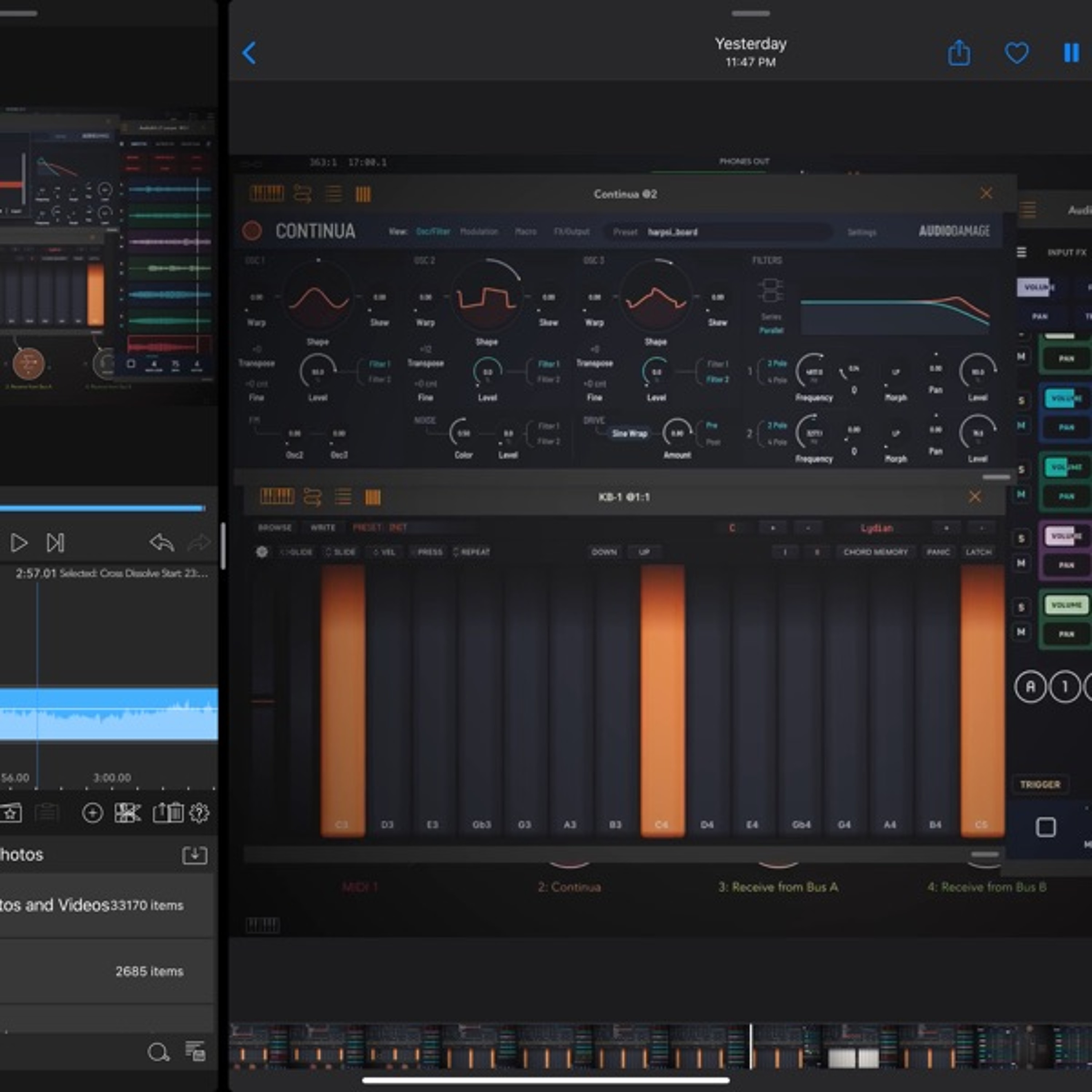Image resolution: width=1092 pixels, height=1092 pixels.
Task: Select the Osc/Filter view in Continua
Action: point(433,232)
